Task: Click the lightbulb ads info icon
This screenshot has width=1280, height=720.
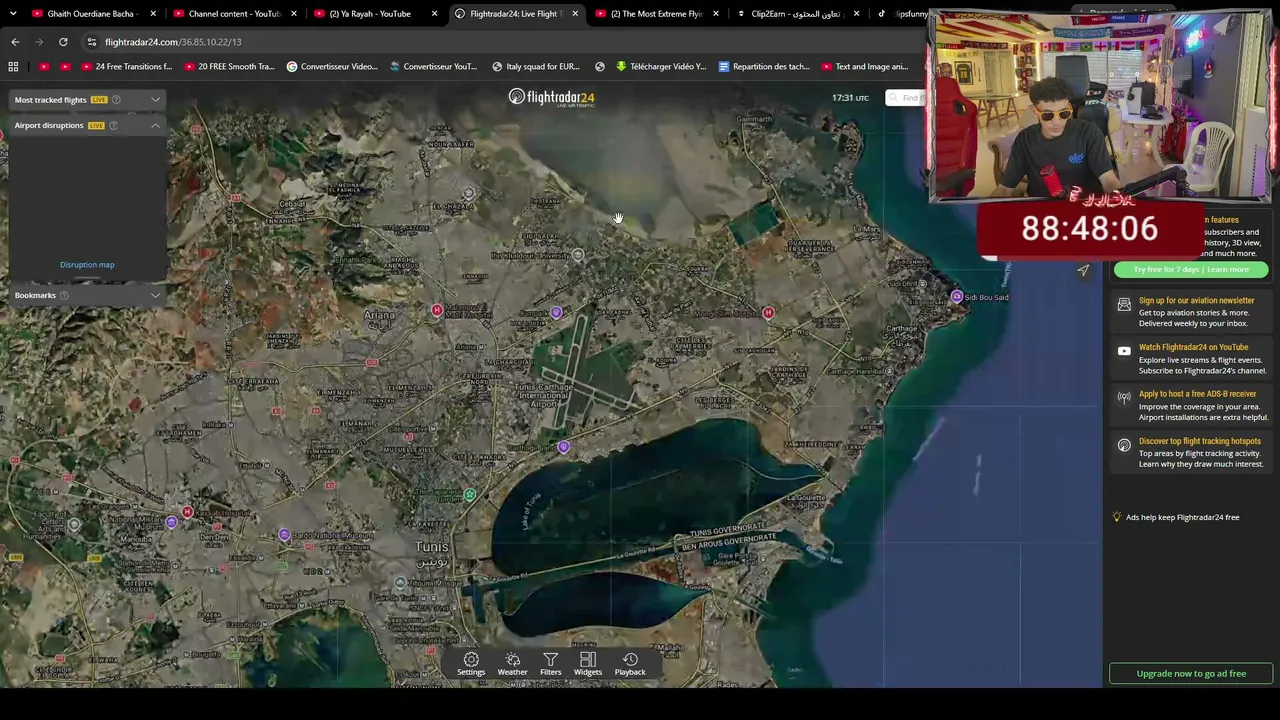Action: coord(1117,517)
